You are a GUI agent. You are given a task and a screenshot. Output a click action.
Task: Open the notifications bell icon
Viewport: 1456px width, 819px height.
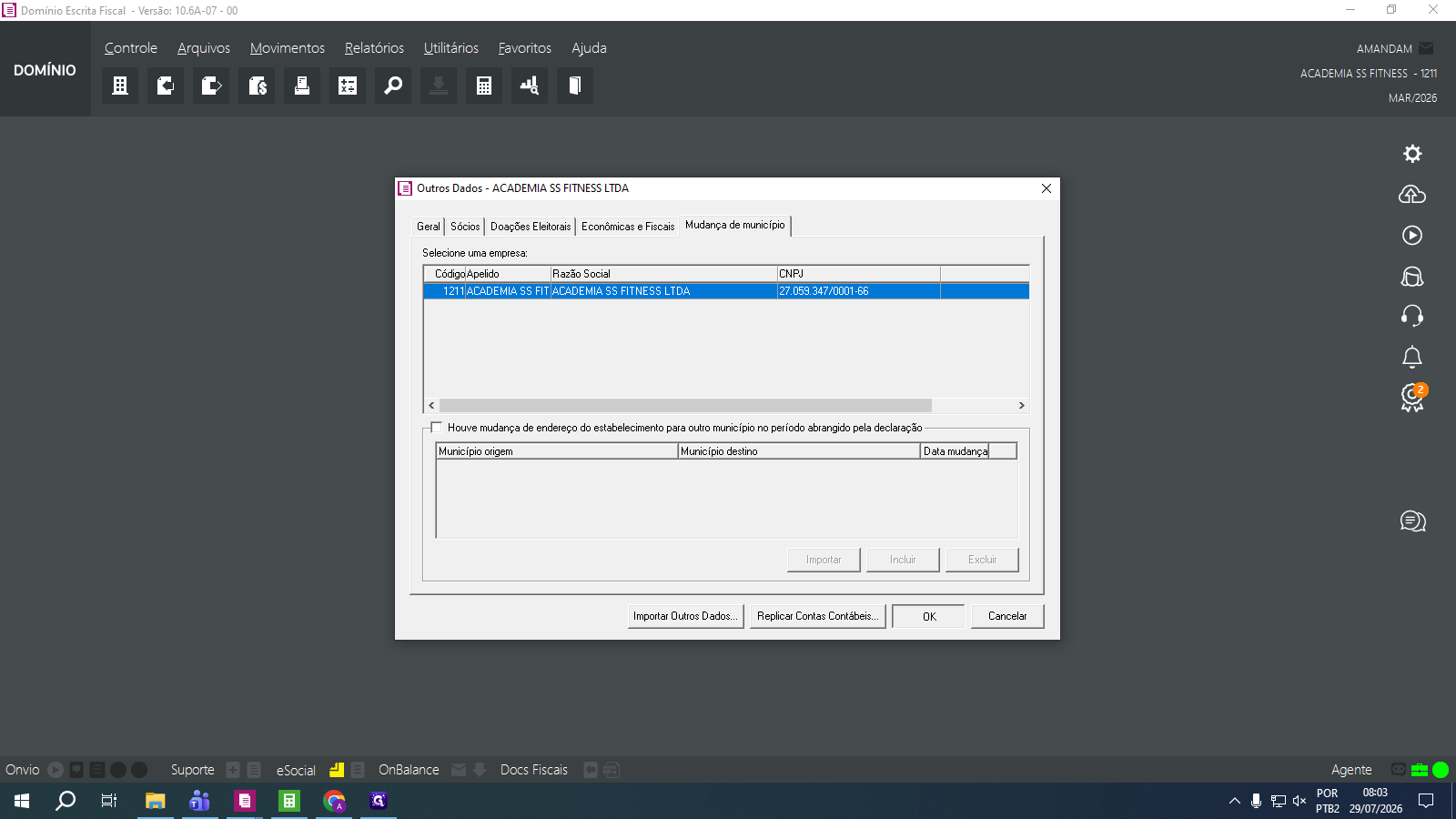[1412, 357]
